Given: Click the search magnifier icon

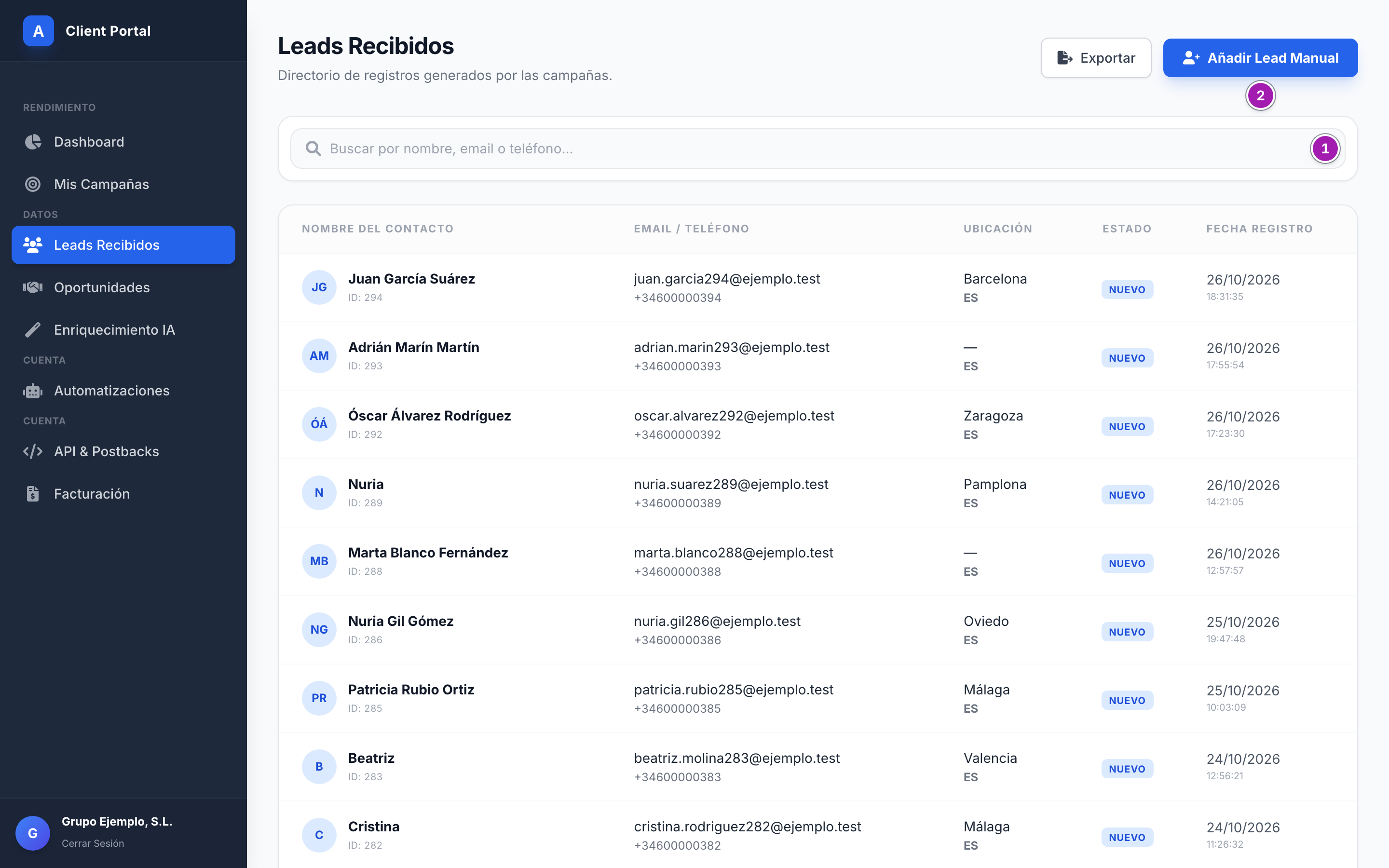Looking at the screenshot, I should (313, 149).
